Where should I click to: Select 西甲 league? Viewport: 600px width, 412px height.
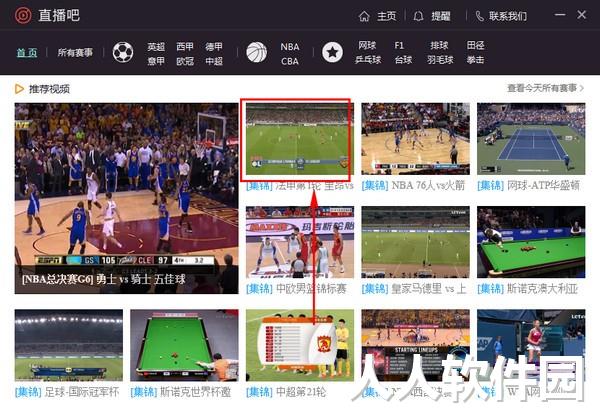tap(185, 47)
